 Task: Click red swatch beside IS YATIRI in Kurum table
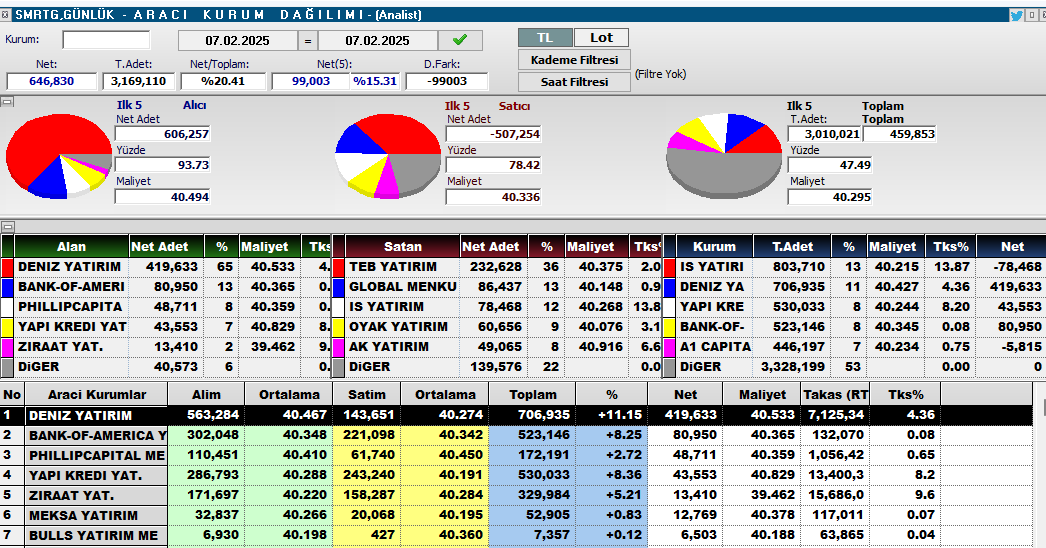click(x=670, y=268)
